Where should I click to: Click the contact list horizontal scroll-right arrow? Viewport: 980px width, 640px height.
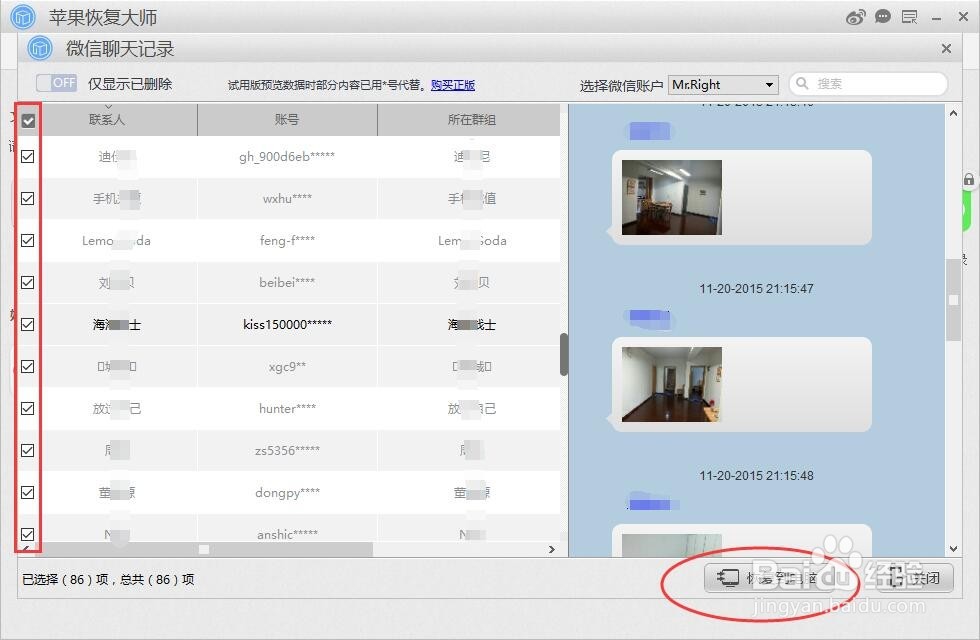551,549
